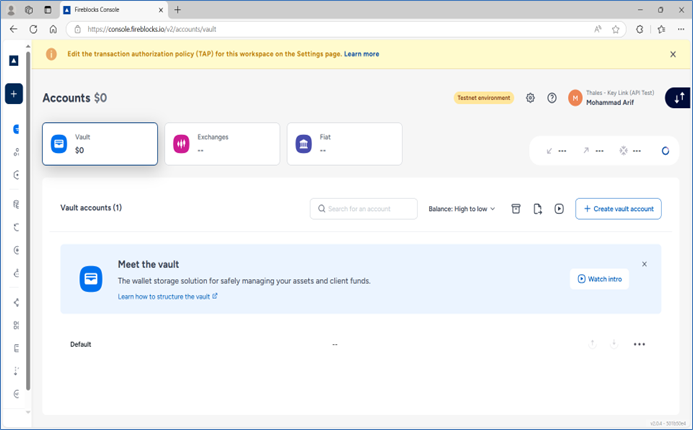Click the loading spinner in the activity pill
Viewport: 693px width, 430px height.
665,151
